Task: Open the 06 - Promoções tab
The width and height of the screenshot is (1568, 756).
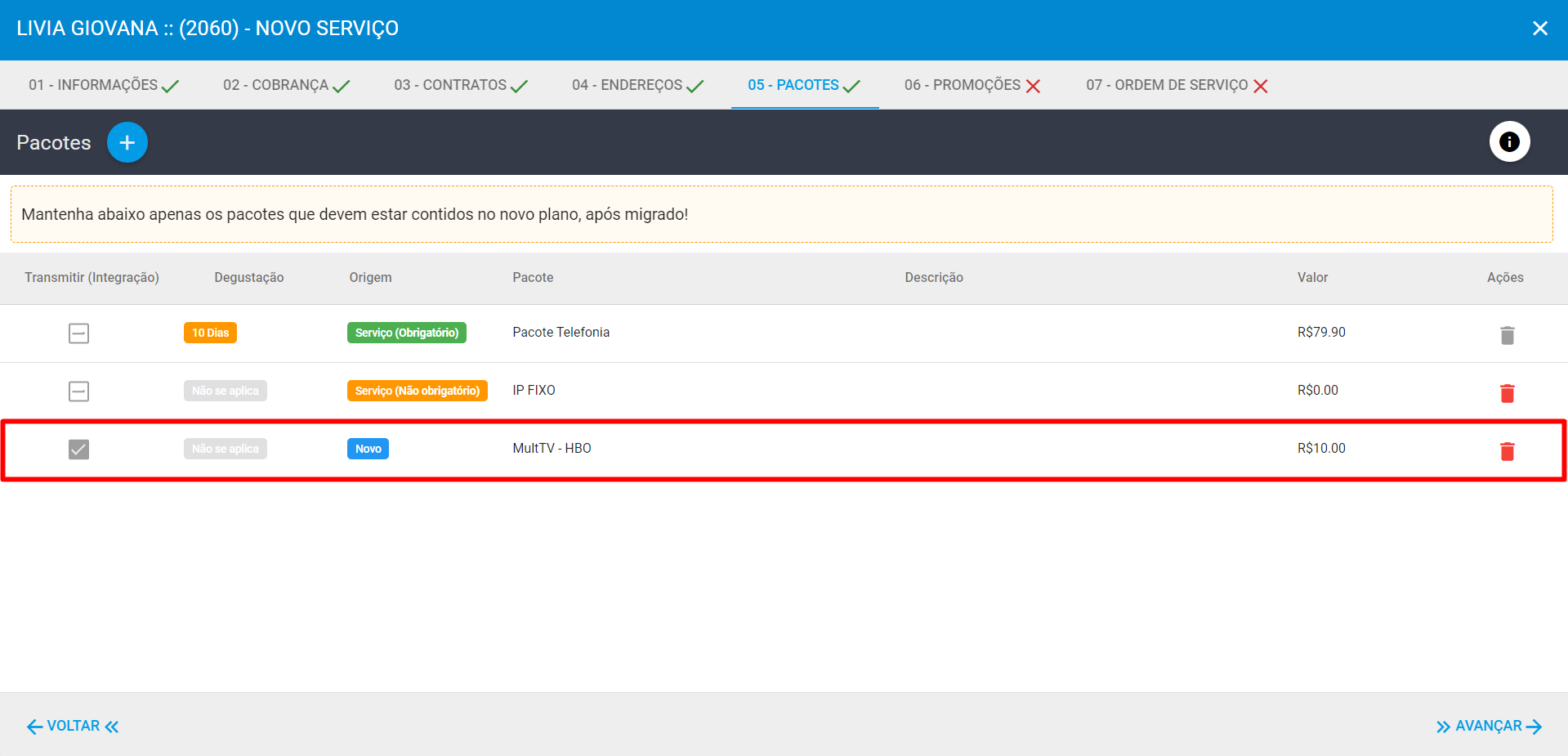Action: click(972, 85)
